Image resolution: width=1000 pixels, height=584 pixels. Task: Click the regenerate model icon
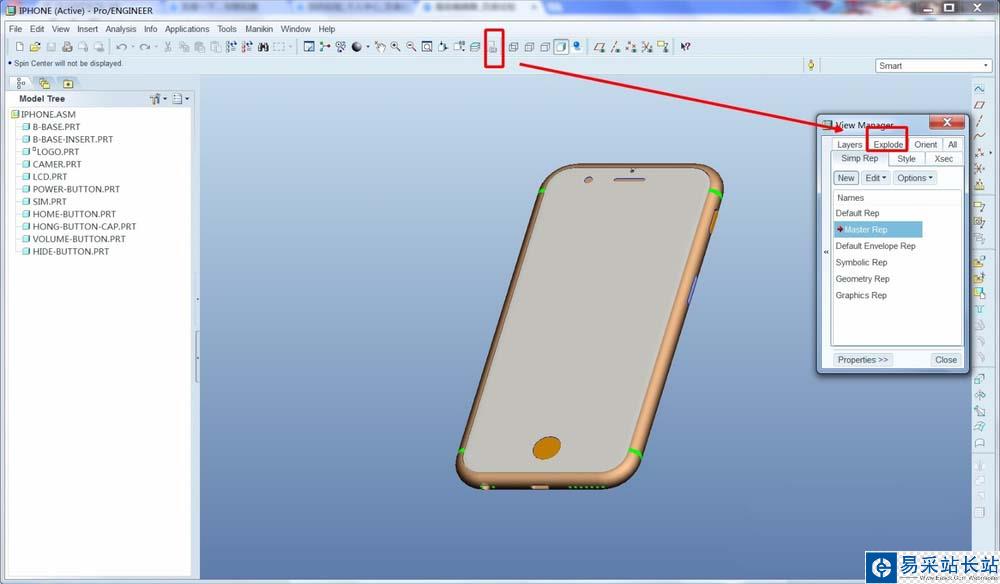(231, 47)
